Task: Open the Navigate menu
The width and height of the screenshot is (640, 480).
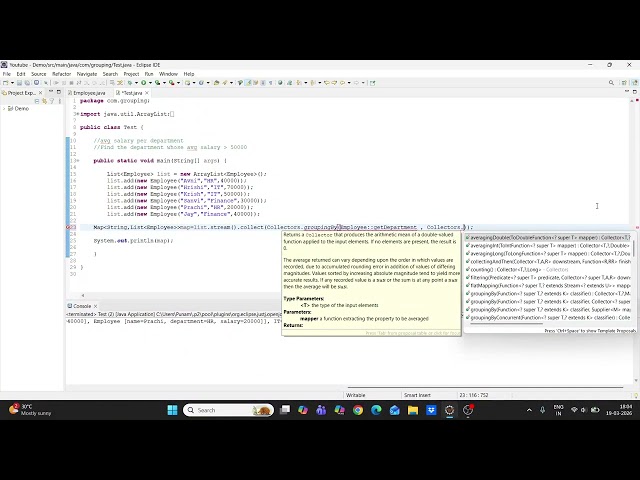Action: (87, 74)
